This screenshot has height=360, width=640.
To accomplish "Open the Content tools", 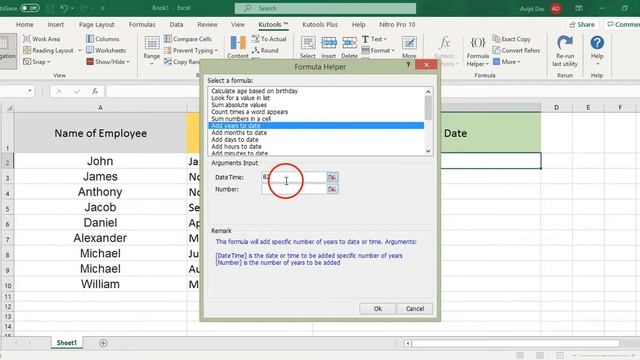I will (x=238, y=47).
